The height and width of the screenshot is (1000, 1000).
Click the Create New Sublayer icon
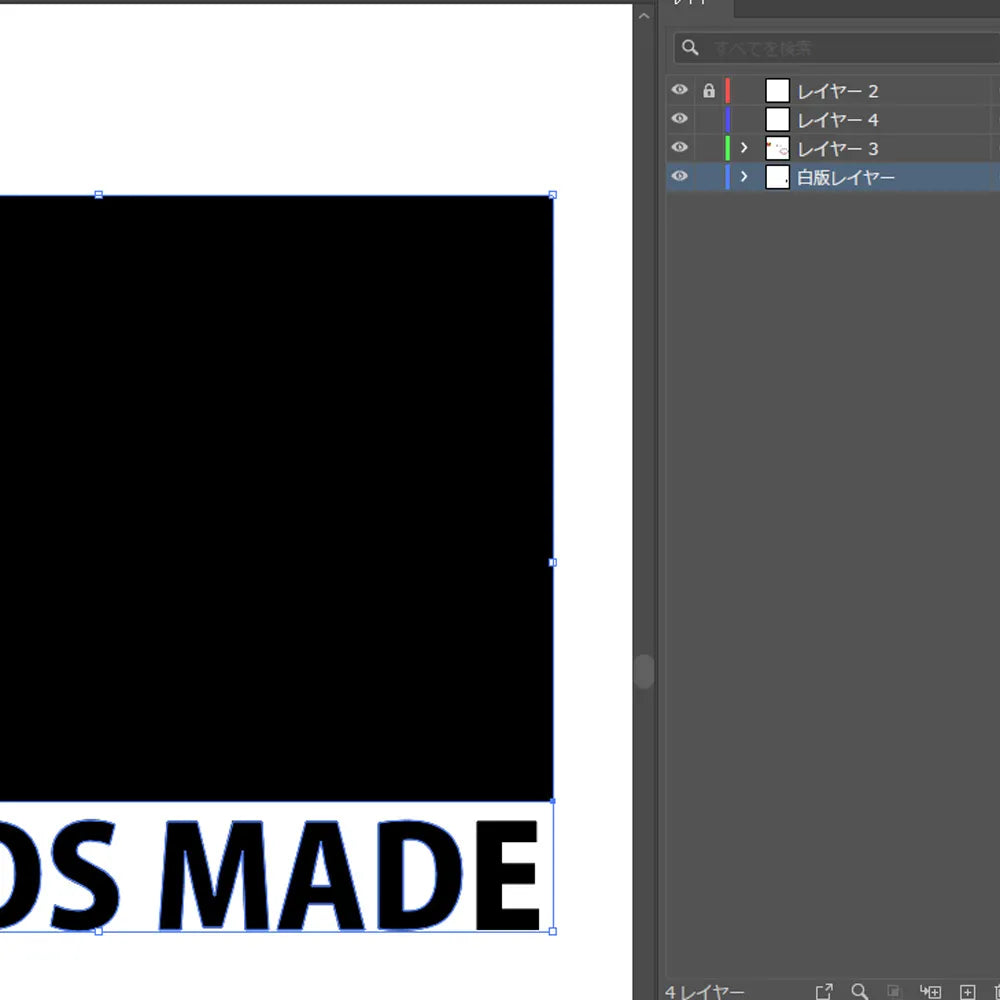930,991
